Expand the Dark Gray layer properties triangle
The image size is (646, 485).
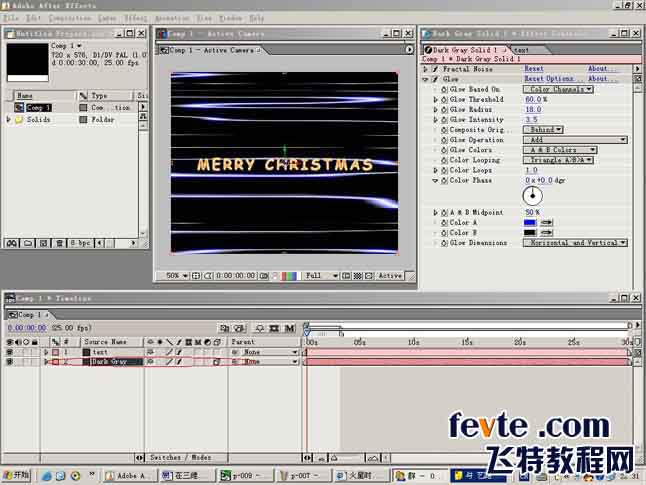tap(46, 362)
